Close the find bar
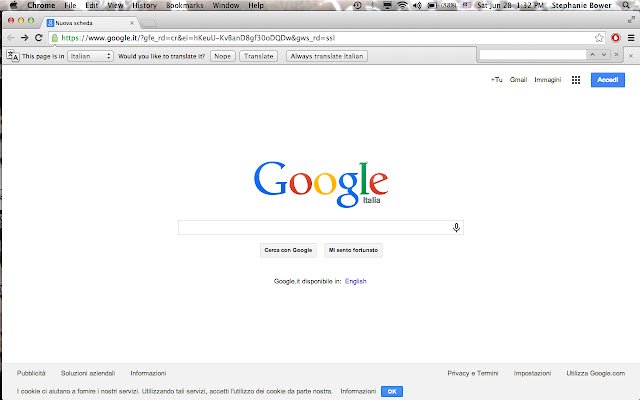640x400 pixels. pos(616,55)
